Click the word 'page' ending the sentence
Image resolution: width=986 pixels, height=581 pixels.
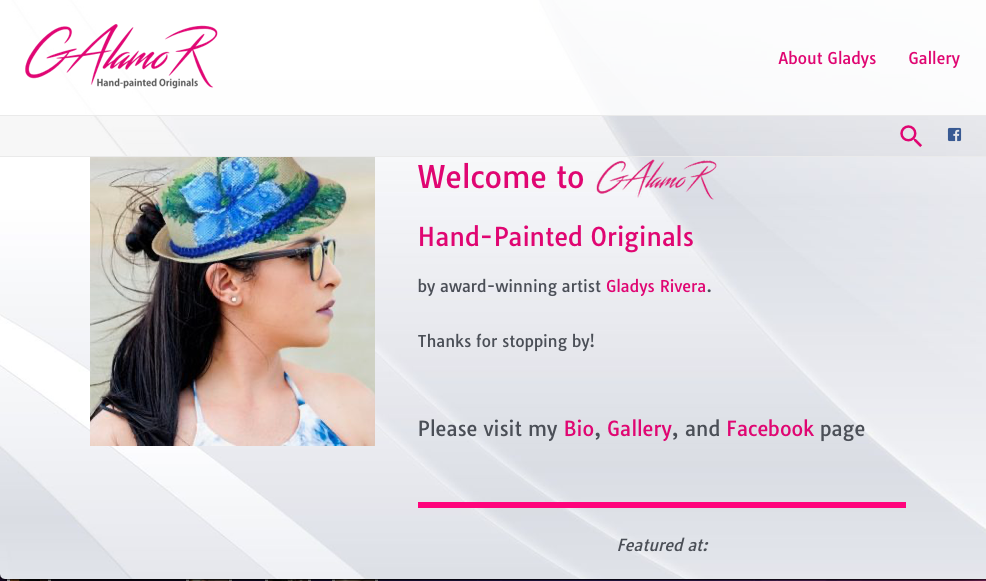(842, 430)
